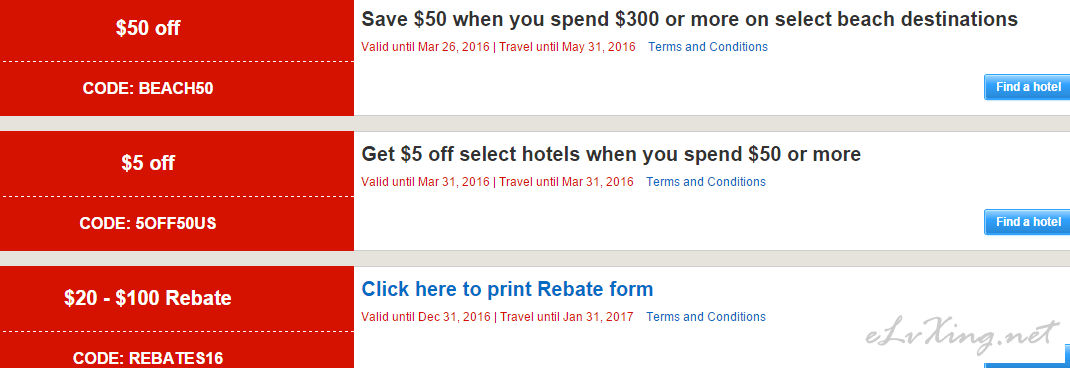Click the Save $50 beach destinations headline

pos(689,19)
